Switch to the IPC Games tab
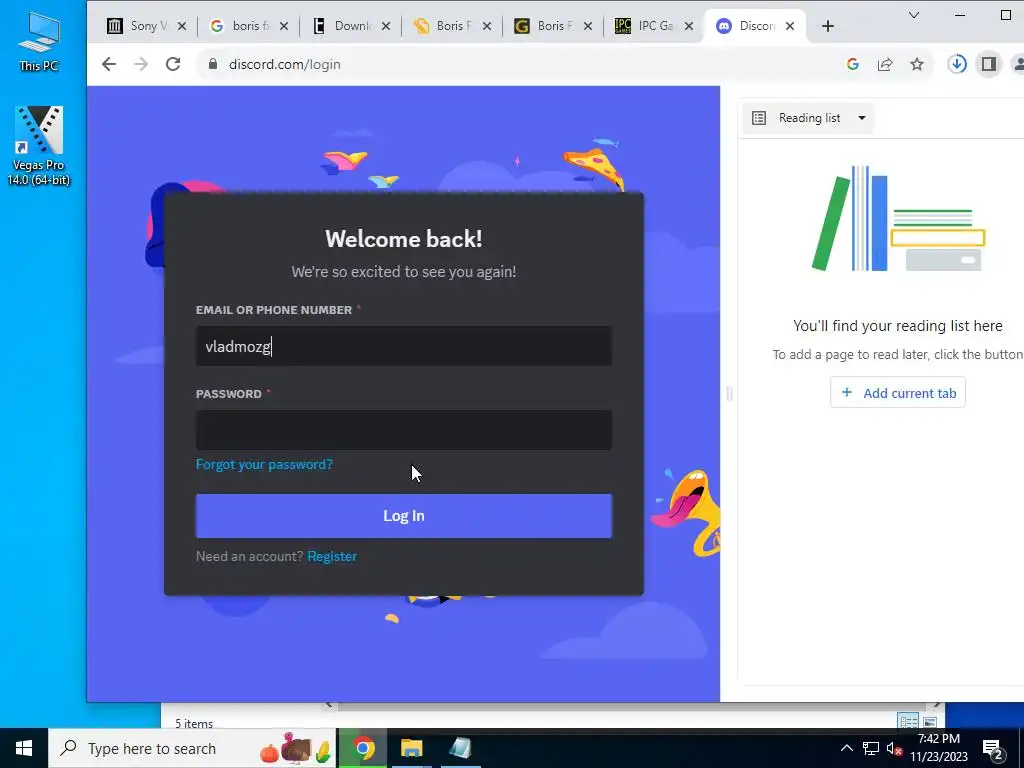 654,26
